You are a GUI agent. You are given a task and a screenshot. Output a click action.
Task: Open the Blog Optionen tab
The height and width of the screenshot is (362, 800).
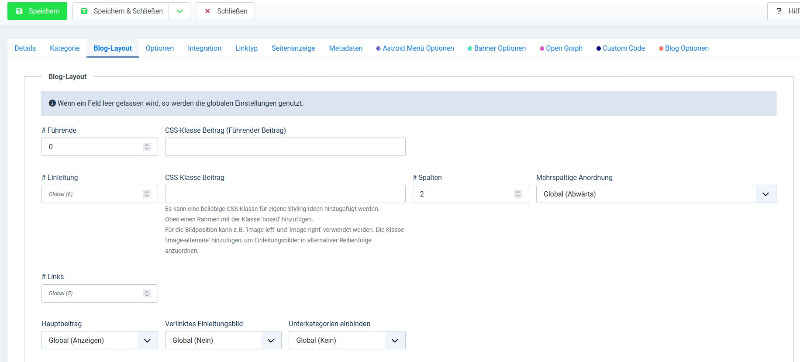683,48
